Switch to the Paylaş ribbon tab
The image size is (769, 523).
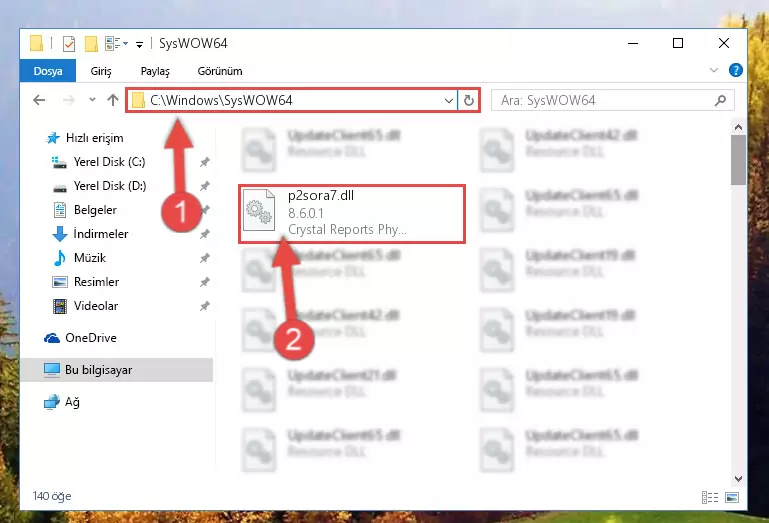155,71
